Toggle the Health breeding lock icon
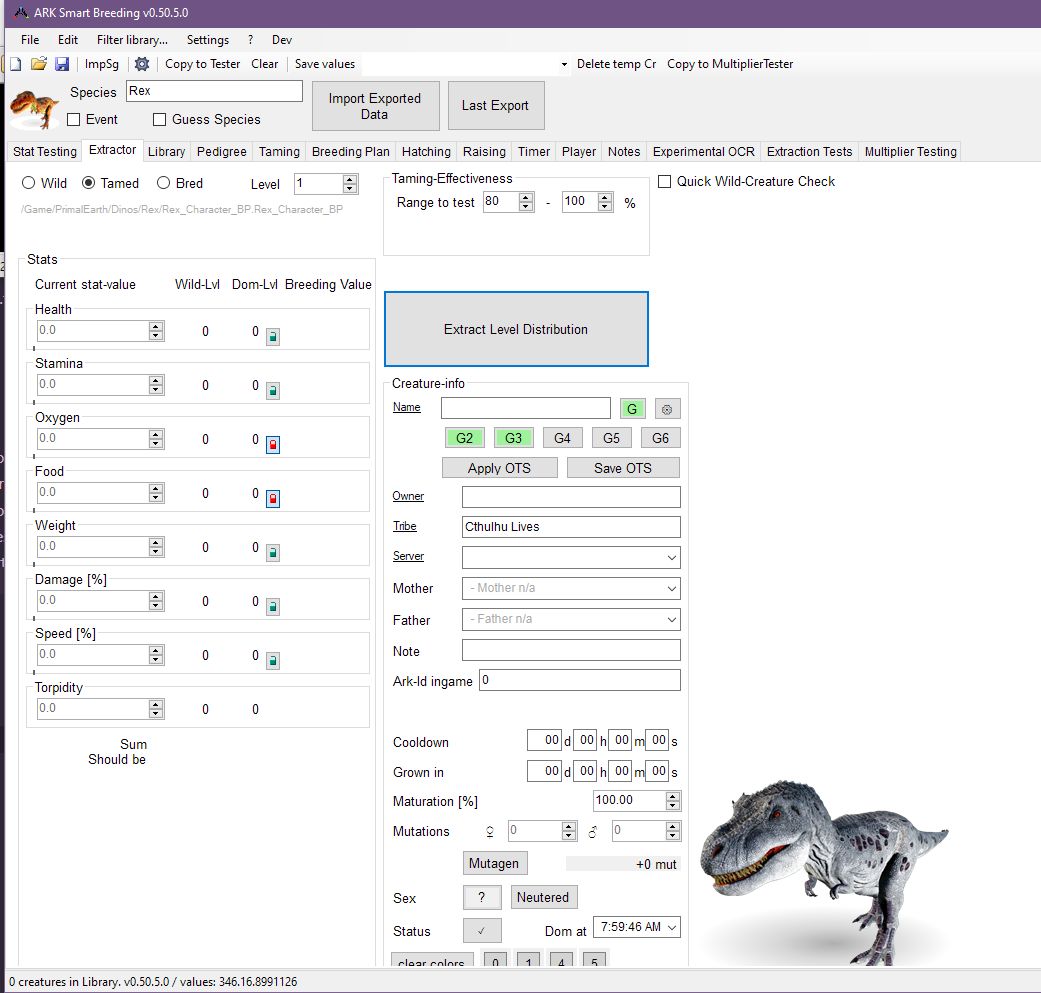Image resolution: width=1041 pixels, height=993 pixels. click(273, 337)
